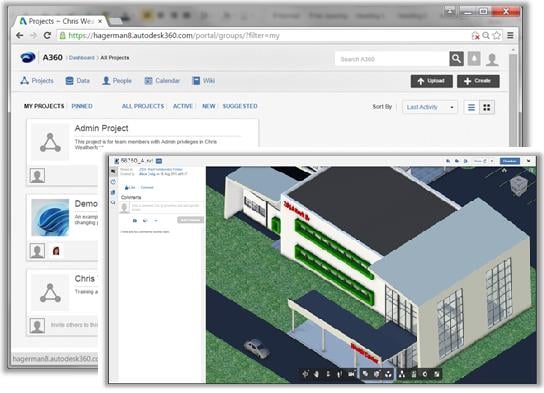Click the zoom magnifier icon in the address bar

(486, 35)
